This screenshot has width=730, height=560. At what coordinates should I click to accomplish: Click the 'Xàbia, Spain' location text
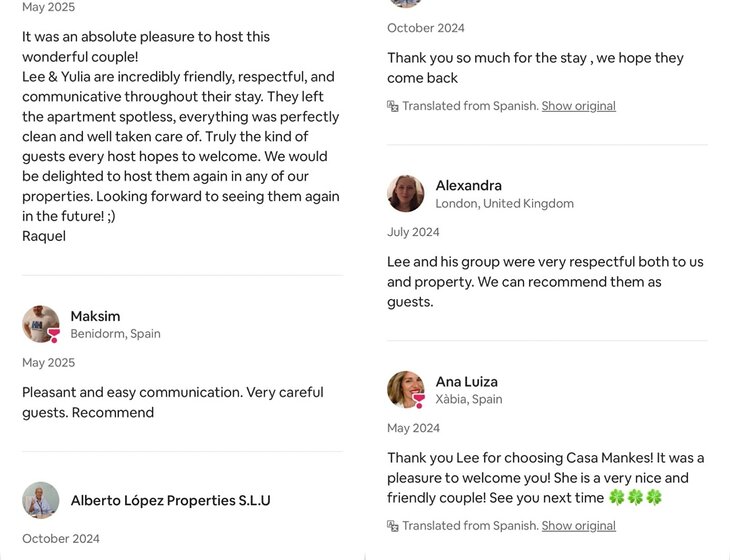pyautogui.click(x=468, y=399)
